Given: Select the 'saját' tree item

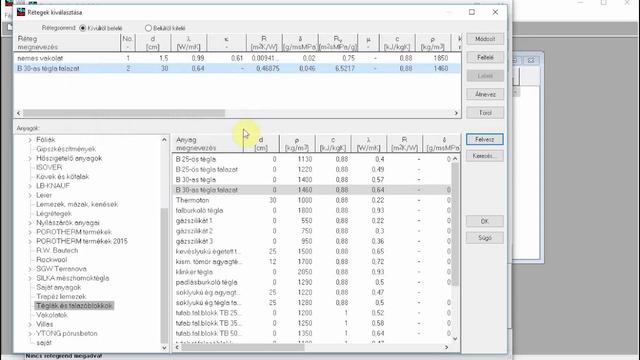Looking at the screenshot, I should pos(44,343).
